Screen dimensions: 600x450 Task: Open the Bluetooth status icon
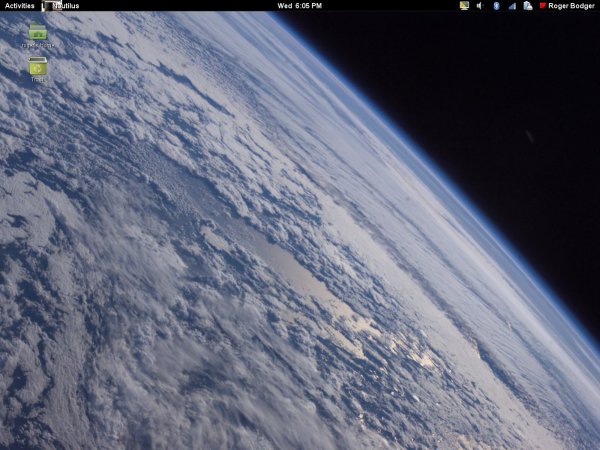[x=496, y=5]
